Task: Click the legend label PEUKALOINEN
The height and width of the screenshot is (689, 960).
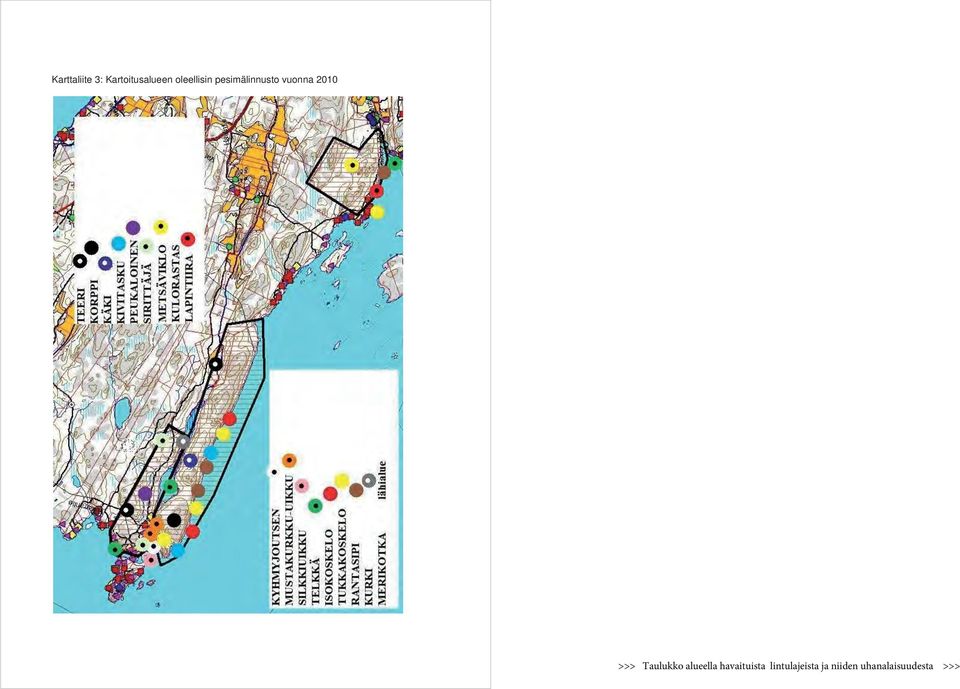Action: click(x=135, y=281)
